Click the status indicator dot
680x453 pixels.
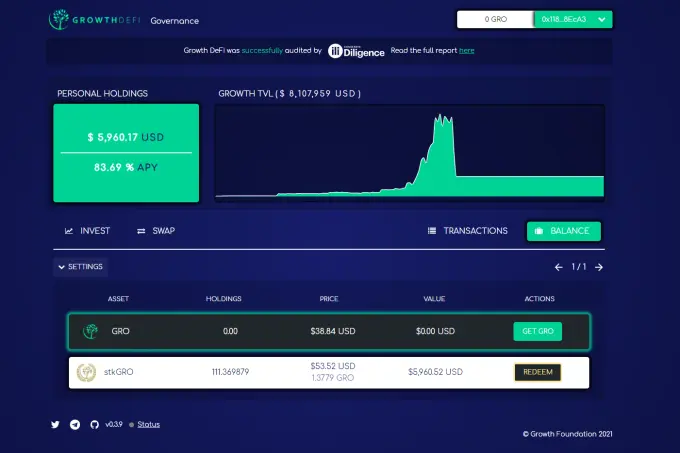pyautogui.click(x=131, y=425)
